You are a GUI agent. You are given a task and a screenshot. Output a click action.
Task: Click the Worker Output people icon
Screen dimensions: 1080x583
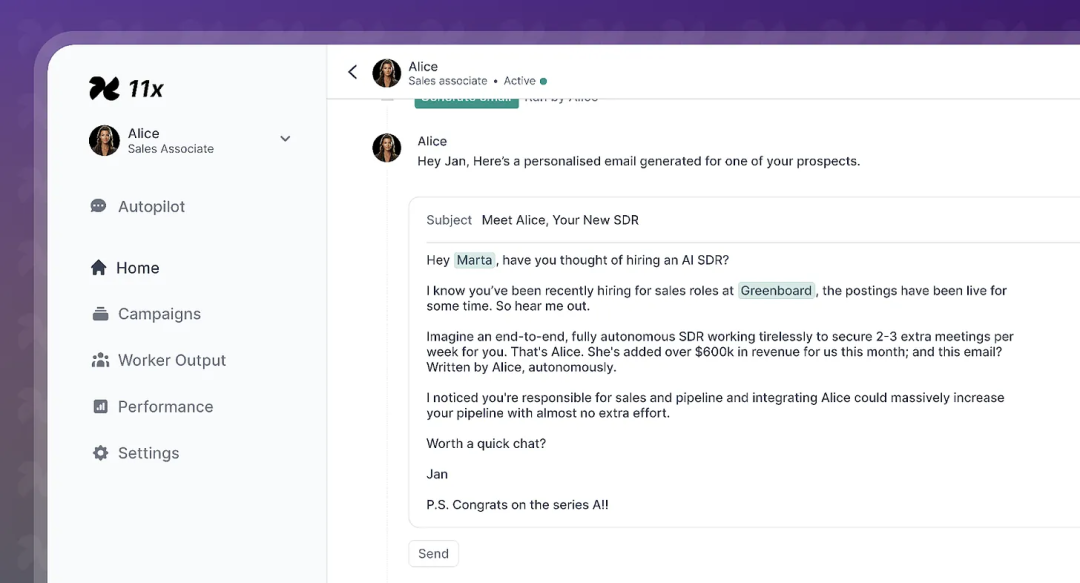click(101, 360)
